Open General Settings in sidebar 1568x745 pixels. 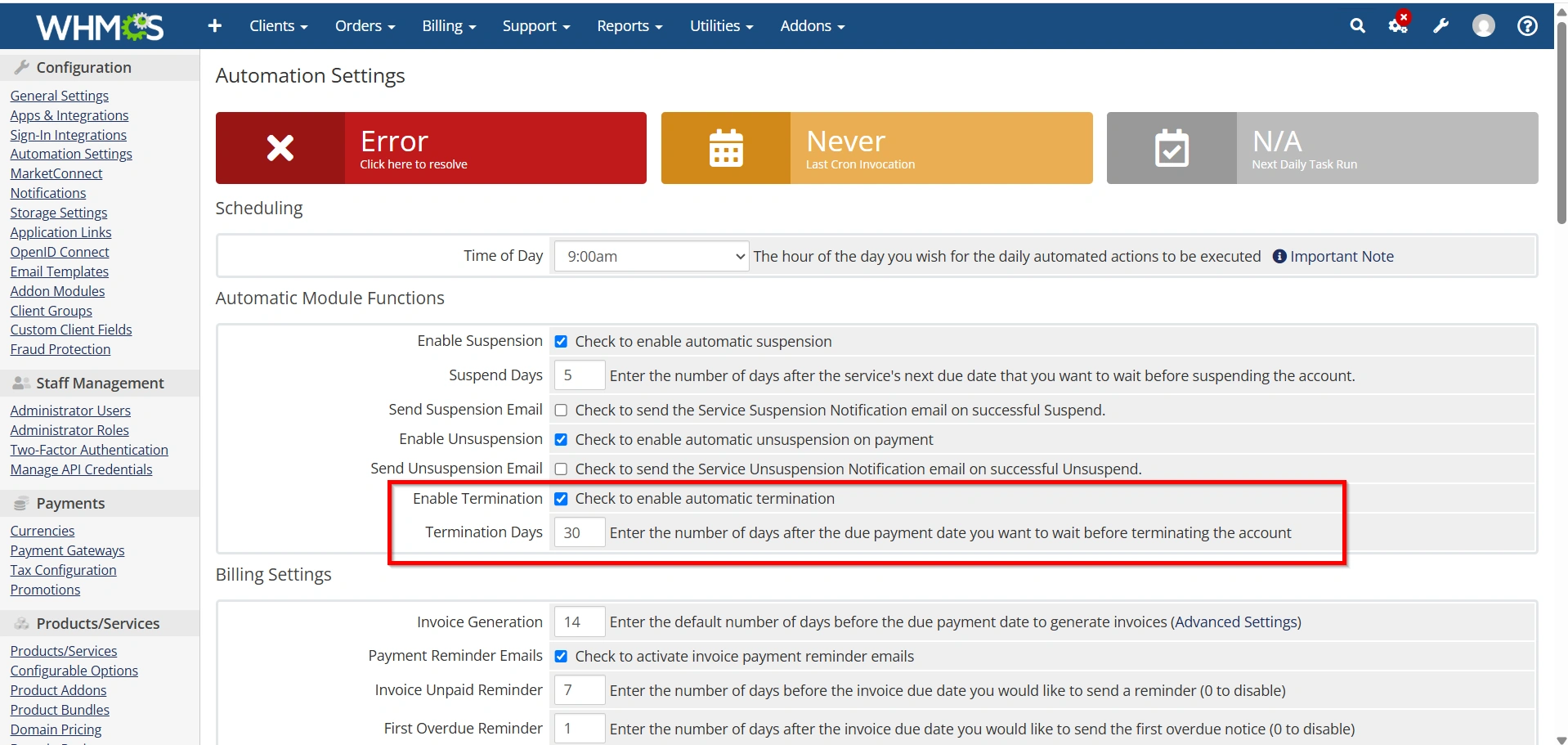(60, 96)
